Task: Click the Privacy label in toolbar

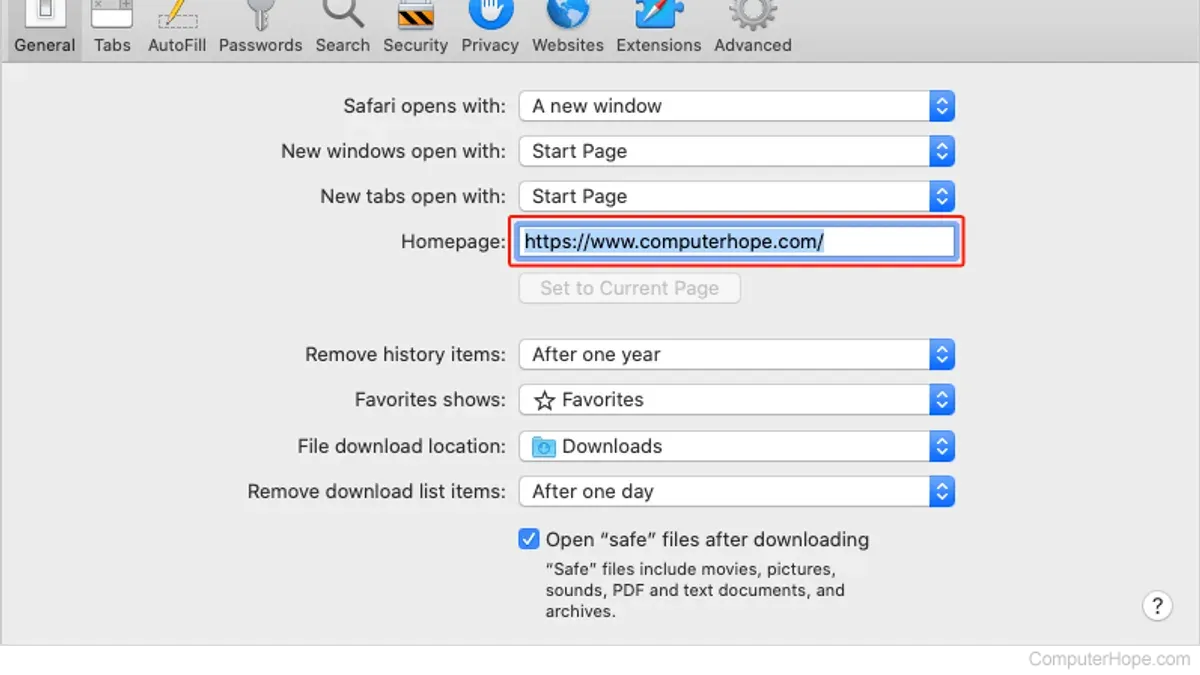Action: pos(490,45)
